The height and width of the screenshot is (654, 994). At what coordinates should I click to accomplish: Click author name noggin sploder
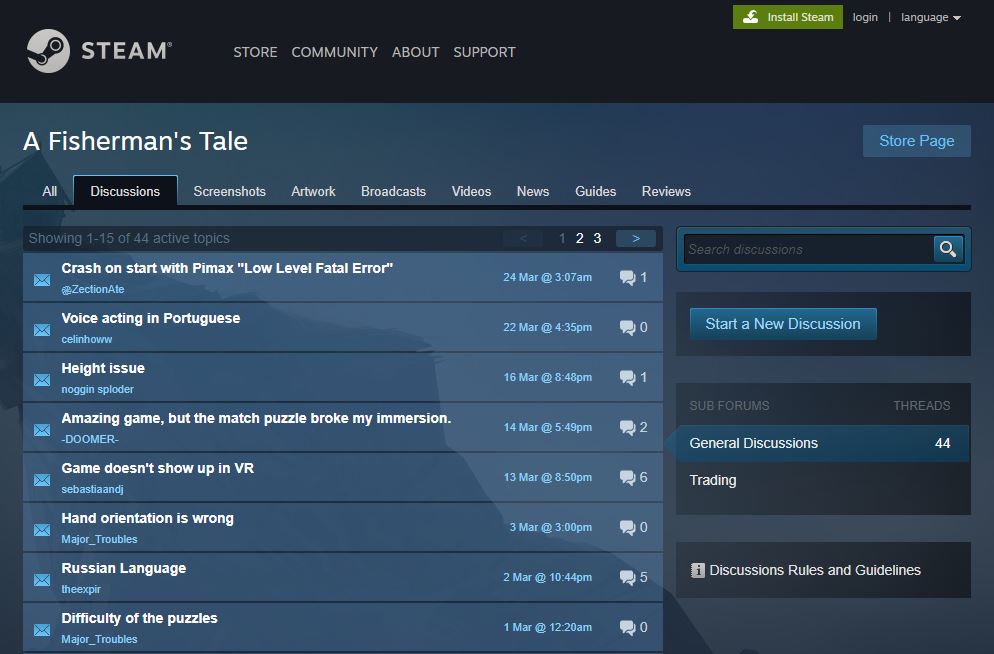(98, 389)
